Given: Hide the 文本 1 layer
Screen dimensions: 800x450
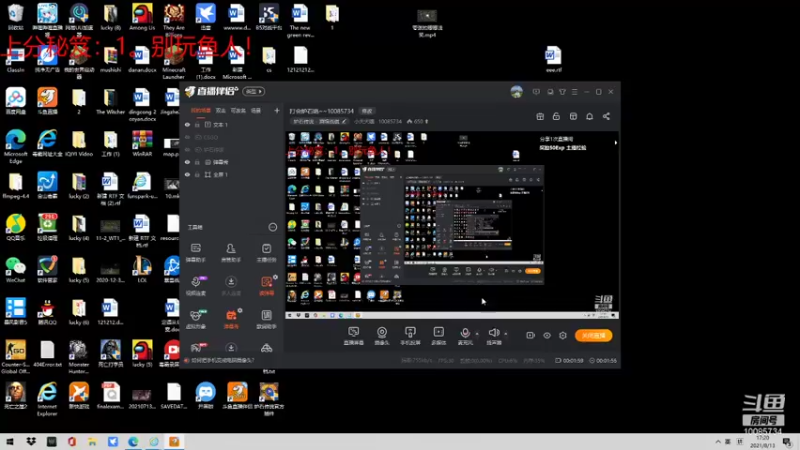Looking at the screenshot, I should pyautogui.click(x=187, y=124).
